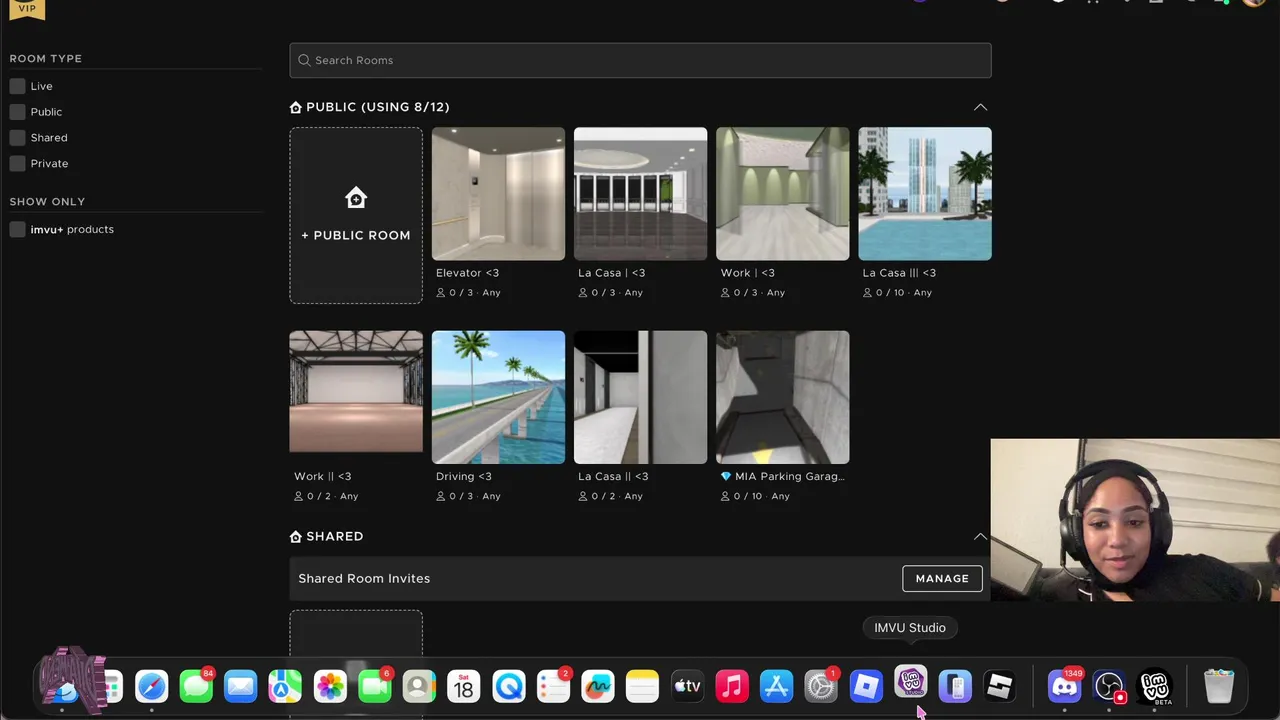Image resolution: width=1280 pixels, height=720 pixels.
Task: Open La Casa || <3 room thumbnail
Action: coord(640,397)
